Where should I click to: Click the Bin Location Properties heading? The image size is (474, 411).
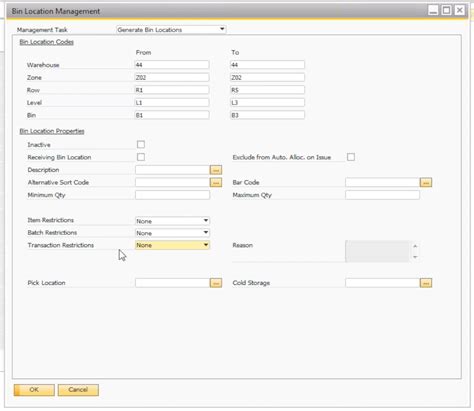click(52, 131)
